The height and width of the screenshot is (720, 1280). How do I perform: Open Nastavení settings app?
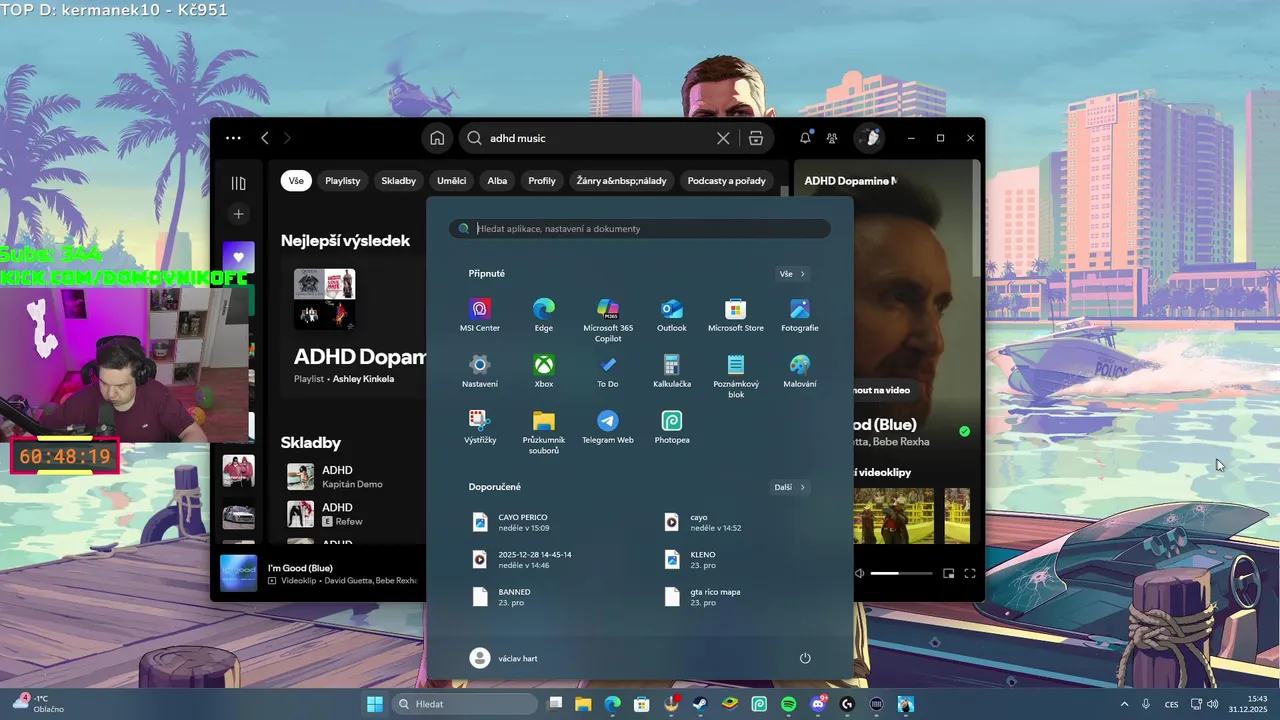pos(480,371)
